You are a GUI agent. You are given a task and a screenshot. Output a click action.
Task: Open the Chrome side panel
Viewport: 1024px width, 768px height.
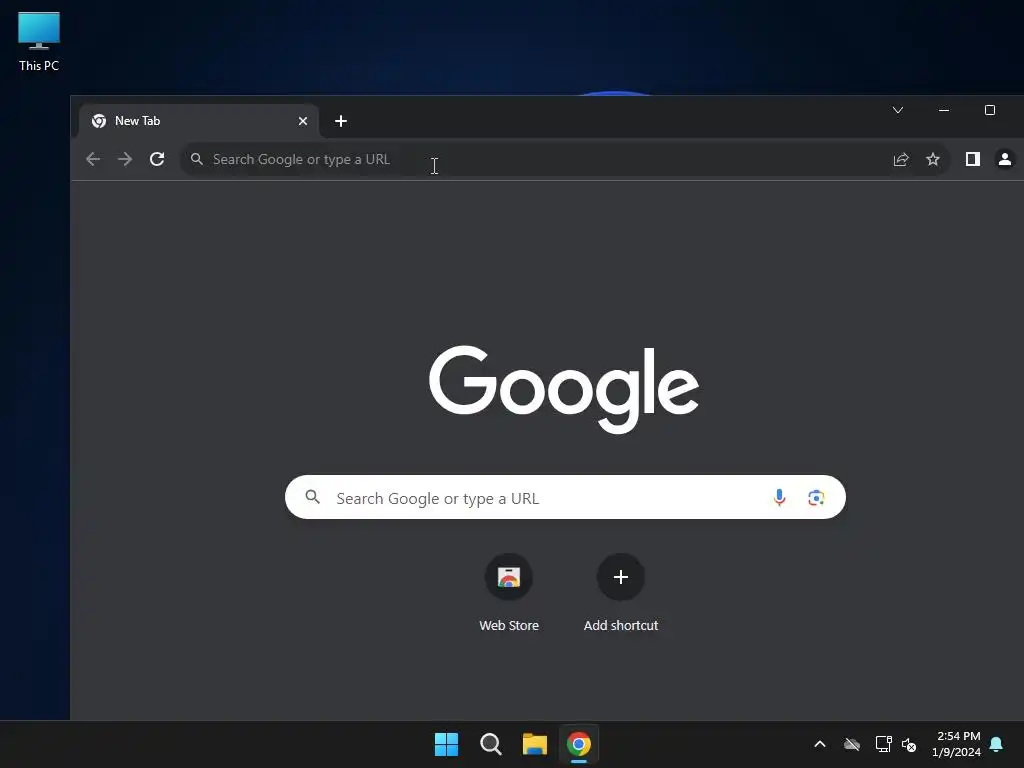point(973,159)
